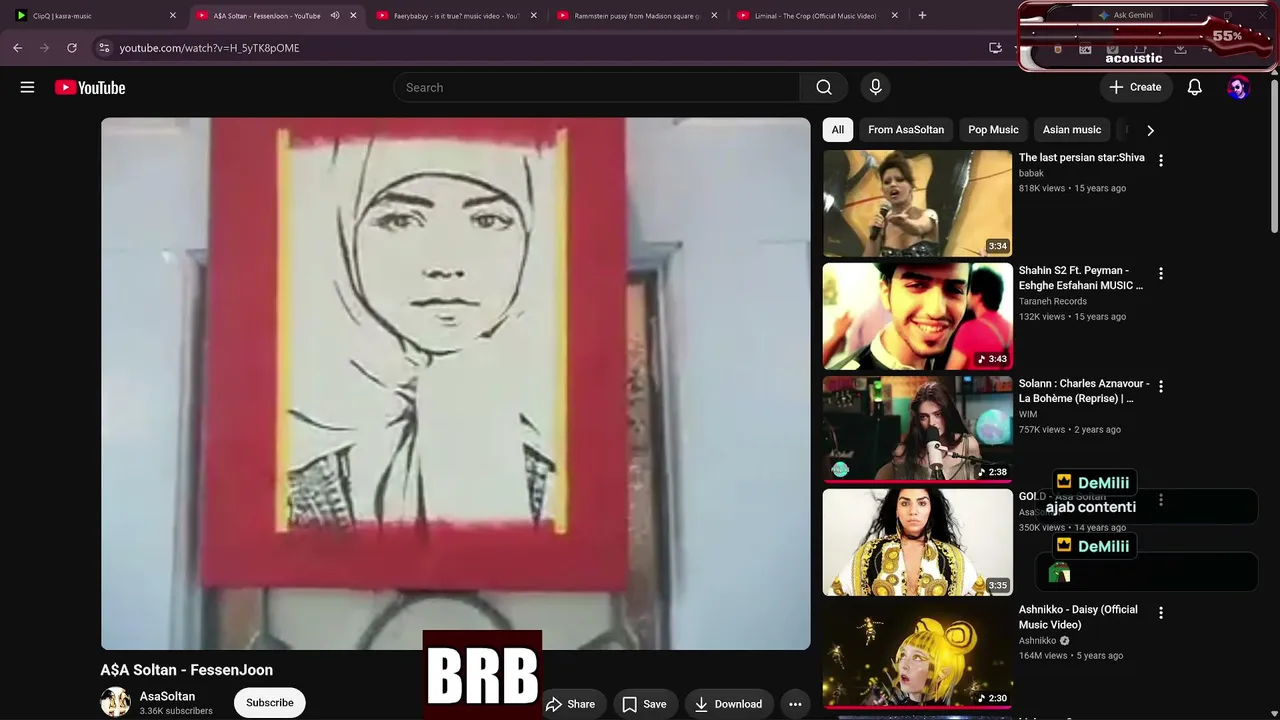1280x720 pixels.
Task: Open AsaSoltan channel avatar
Action: pos(115,702)
